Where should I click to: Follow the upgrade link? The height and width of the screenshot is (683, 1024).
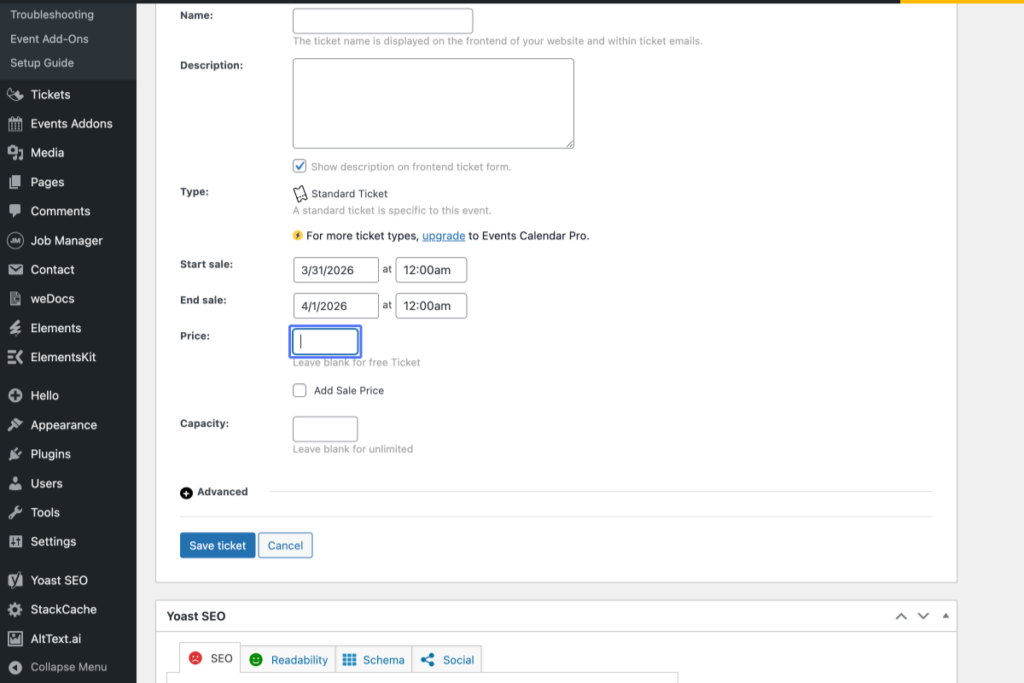point(443,236)
